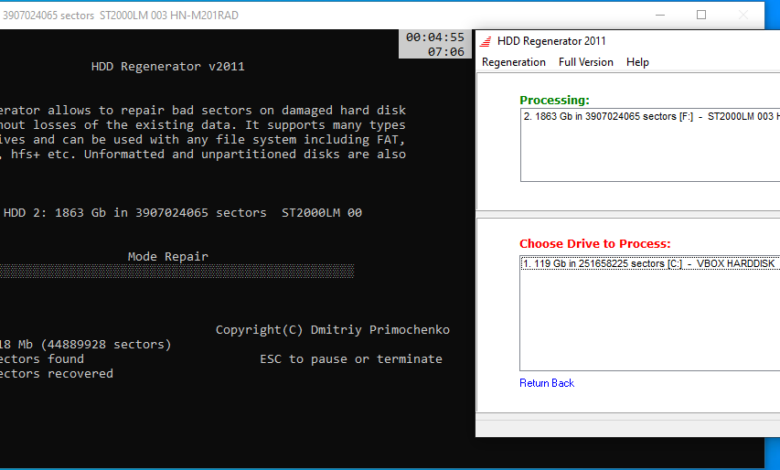Click the console window title bar text
780x470 pixels.
[120, 15]
